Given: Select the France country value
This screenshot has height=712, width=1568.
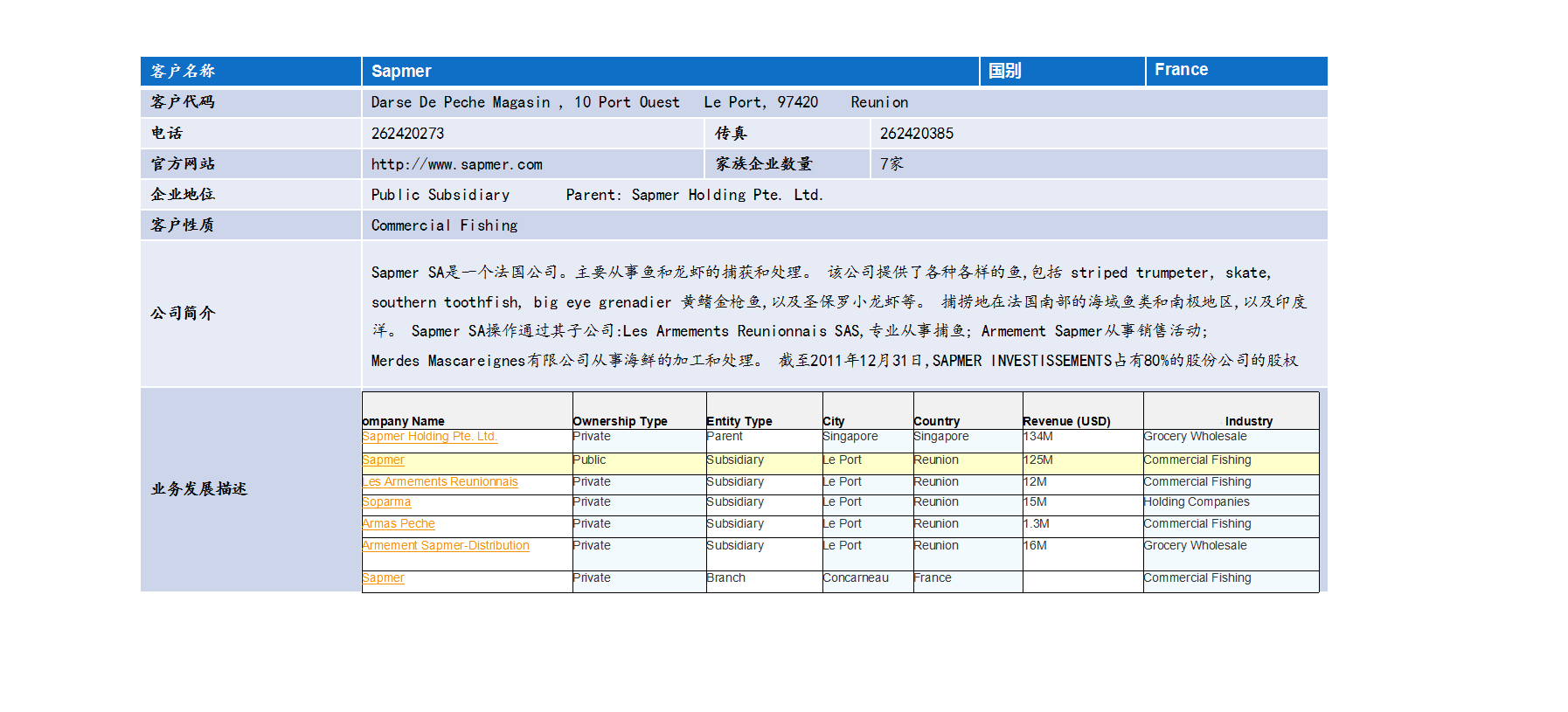Looking at the screenshot, I should coord(1182,70).
